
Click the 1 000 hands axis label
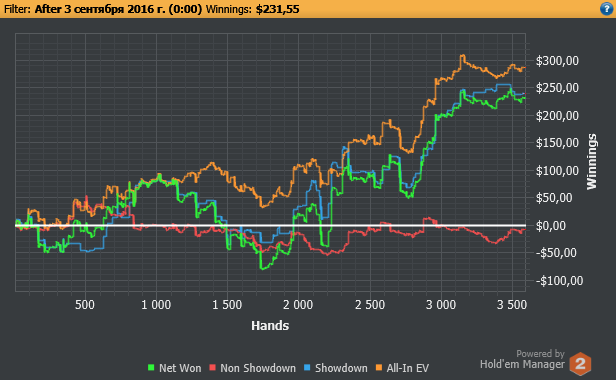[x=156, y=305]
